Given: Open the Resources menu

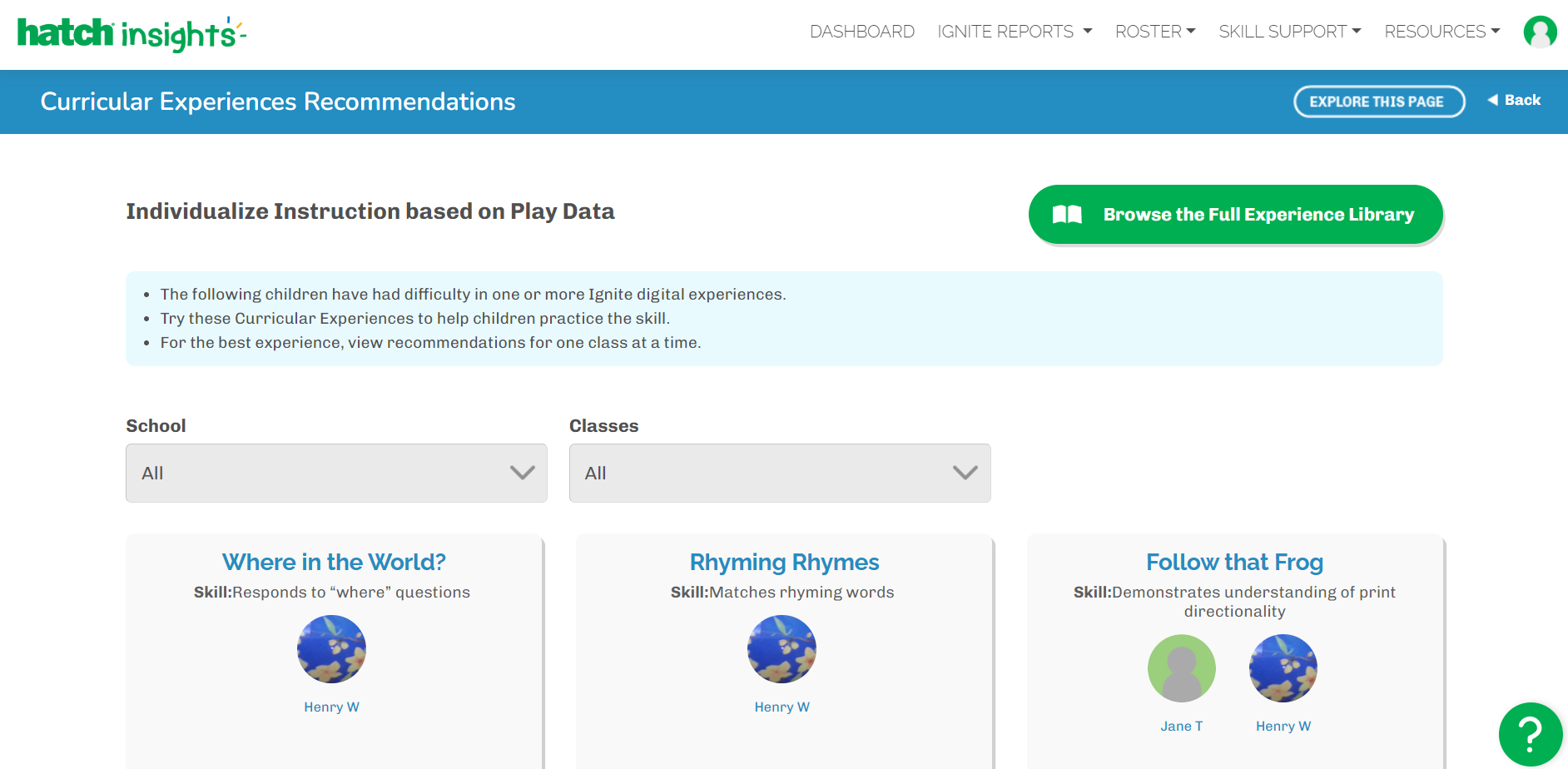Looking at the screenshot, I should pos(1441,32).
